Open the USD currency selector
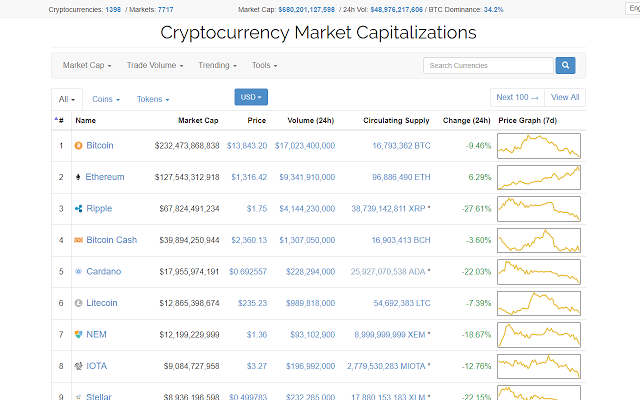Screen dimensions: 640x400 (x=251, y=97)
